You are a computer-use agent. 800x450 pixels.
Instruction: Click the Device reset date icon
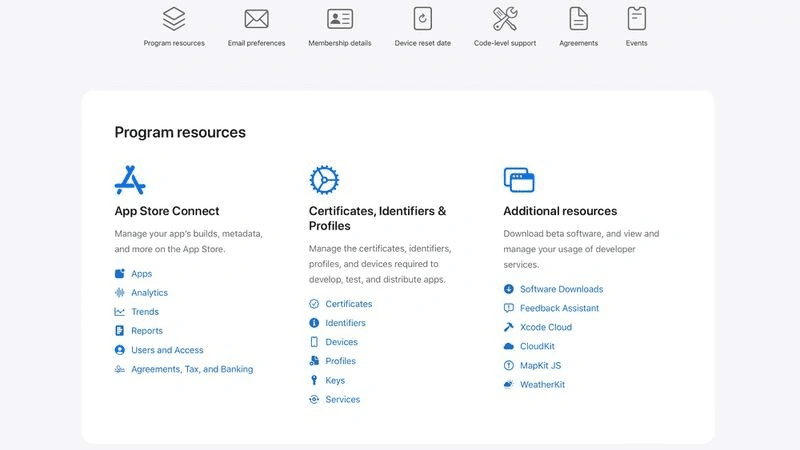(x=423, y=18)
